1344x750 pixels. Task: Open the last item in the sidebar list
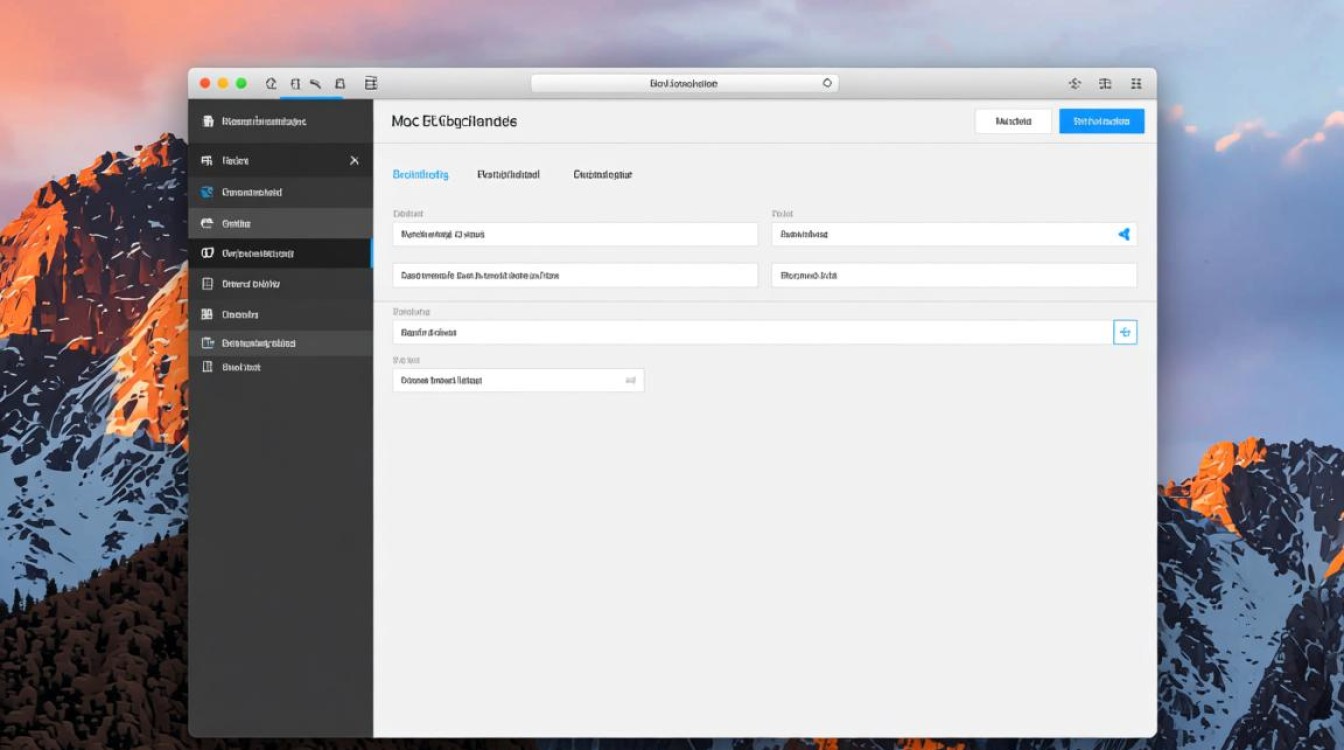[240, 367]
